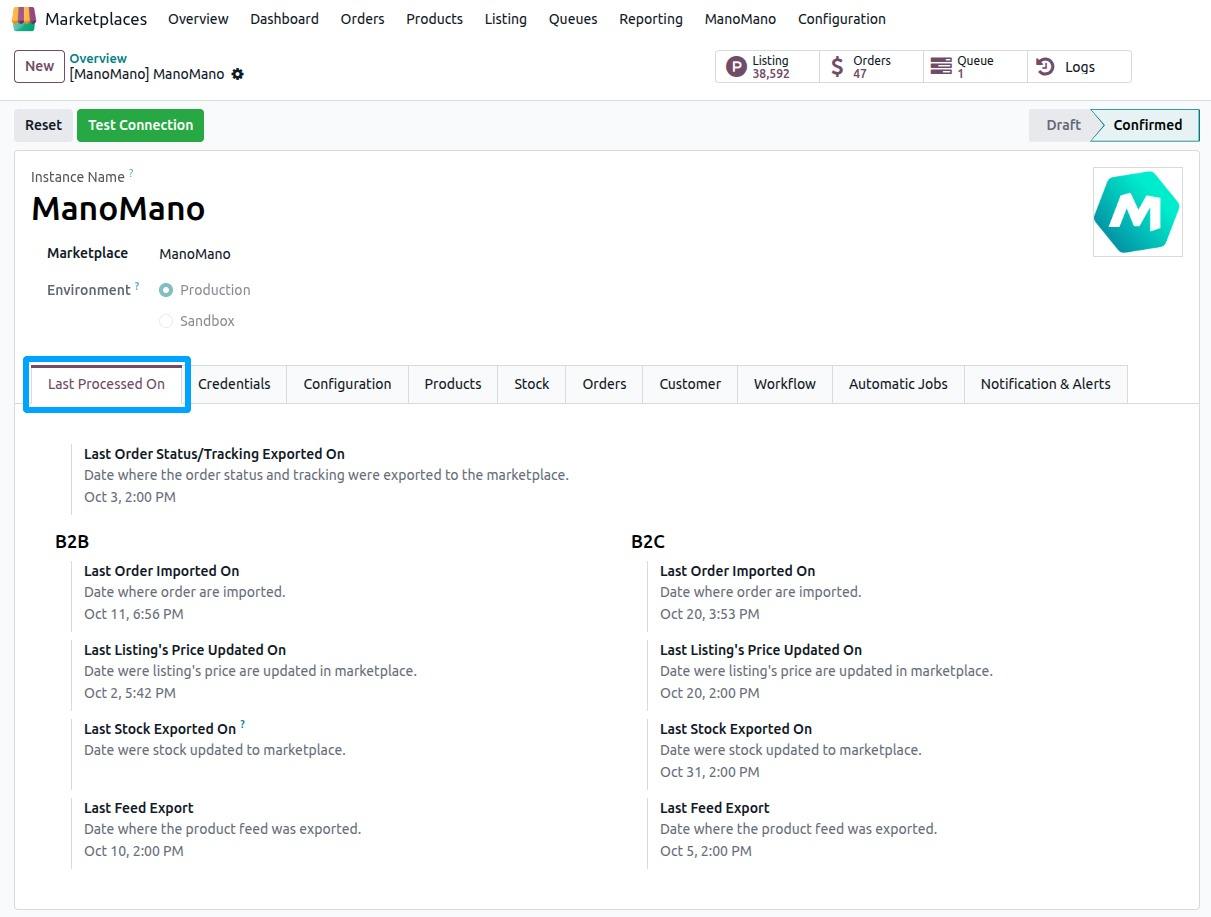Open the Orders top menu

coord(362,19)
